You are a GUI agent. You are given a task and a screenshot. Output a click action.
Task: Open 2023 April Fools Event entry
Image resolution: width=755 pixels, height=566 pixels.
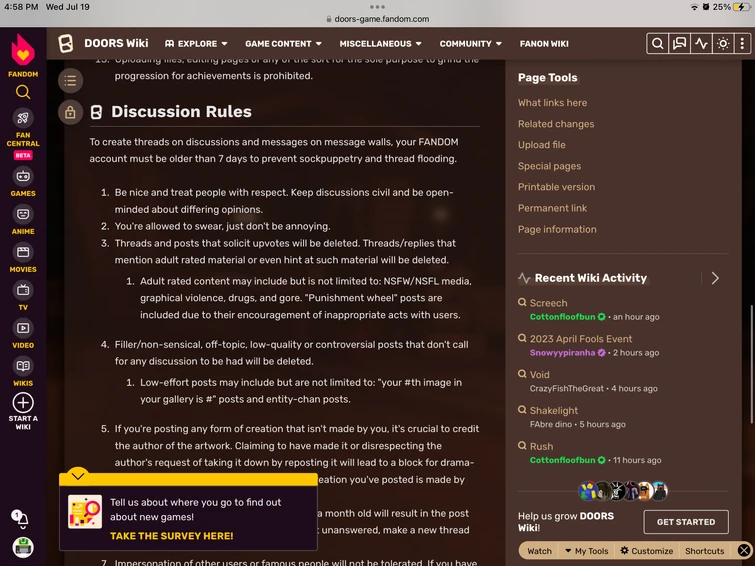pos(581,339)
